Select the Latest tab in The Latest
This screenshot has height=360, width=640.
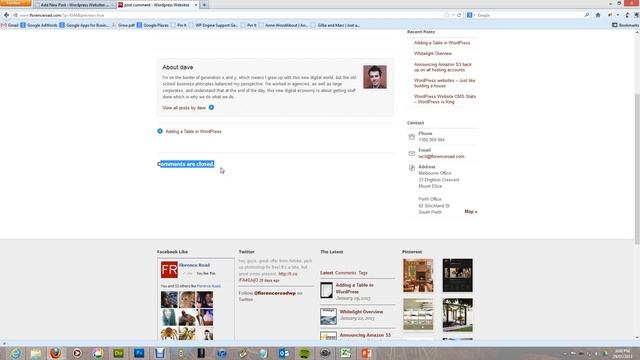327,273
